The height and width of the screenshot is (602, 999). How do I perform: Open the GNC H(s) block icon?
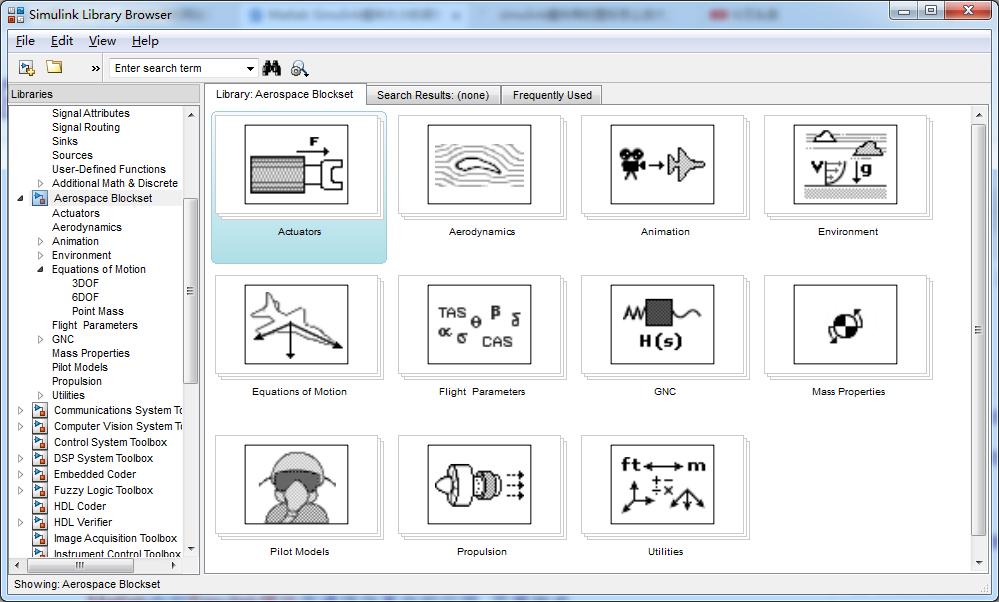(x=664, y=324)
